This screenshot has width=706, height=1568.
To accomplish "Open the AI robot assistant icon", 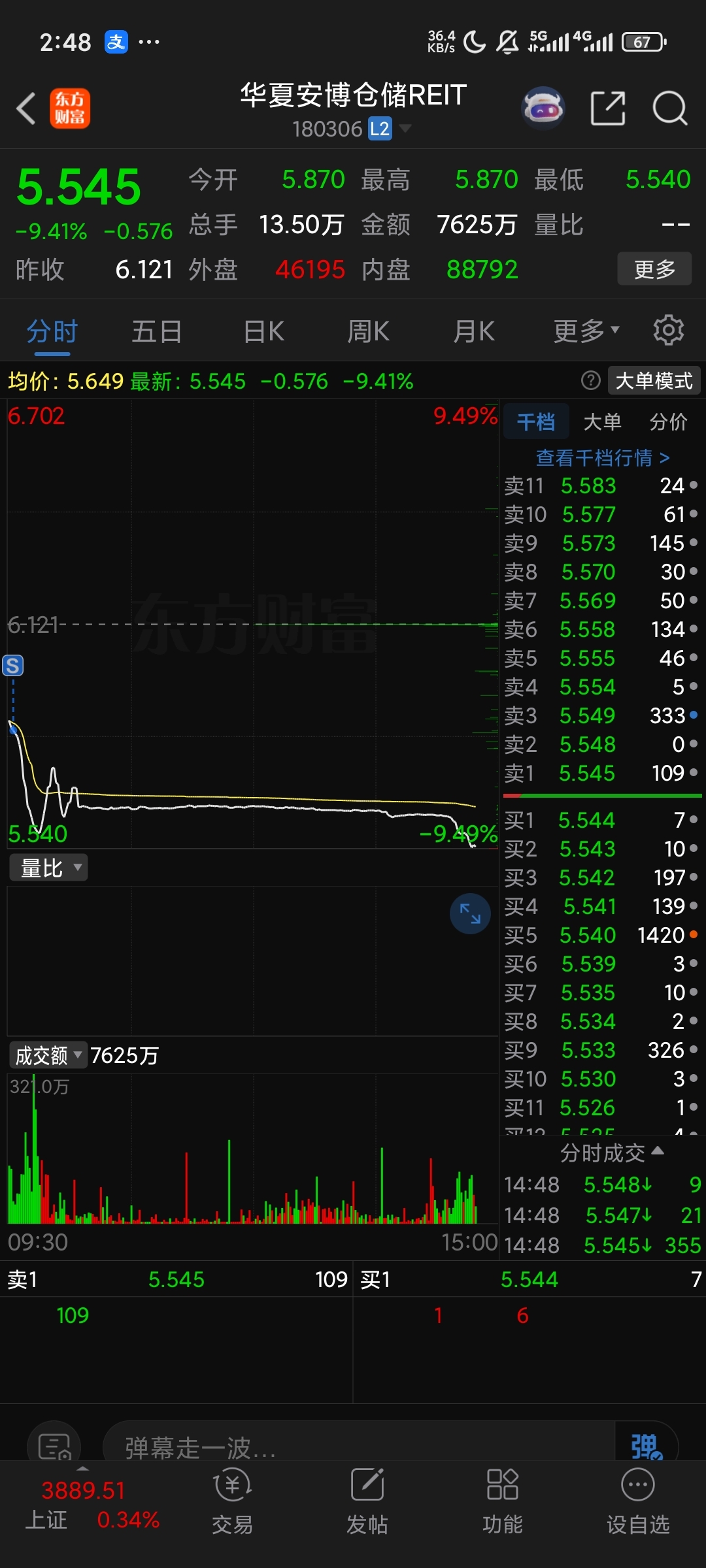I will coord(543,108).
